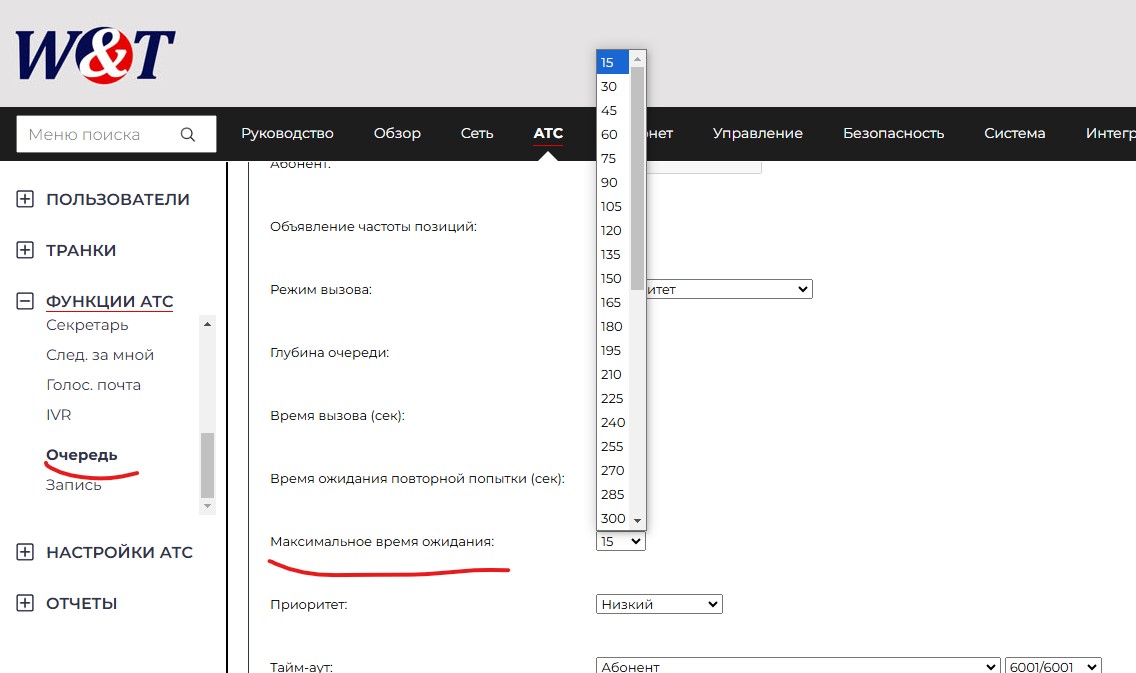The image size is (1136, 673).
Task: Choose 165 in the dropdown list
Action: click(612, 302)
